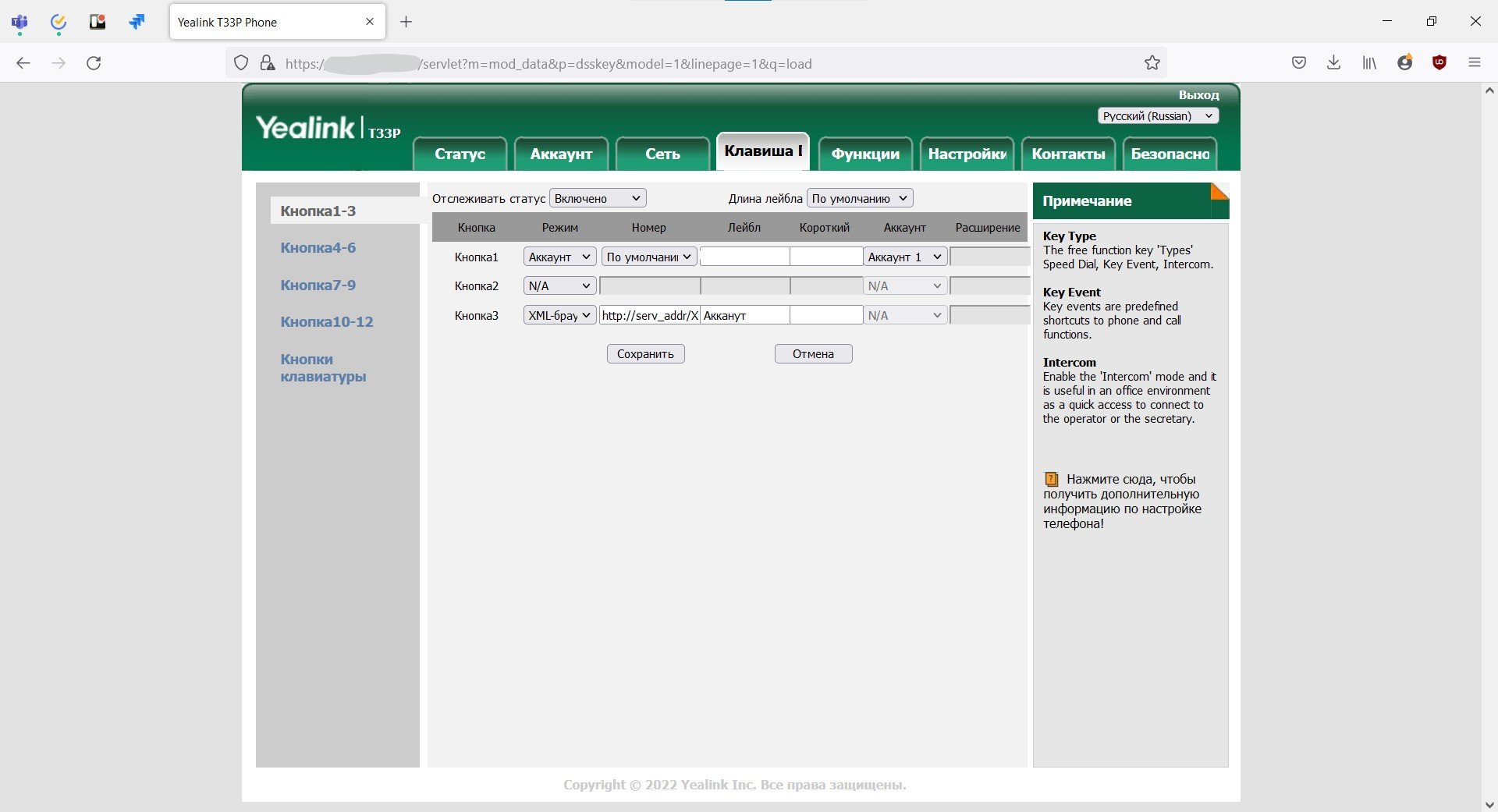Click the tracking protection shield icon
This screenshot has width=1498, height=812.
[x=241, y=63]
